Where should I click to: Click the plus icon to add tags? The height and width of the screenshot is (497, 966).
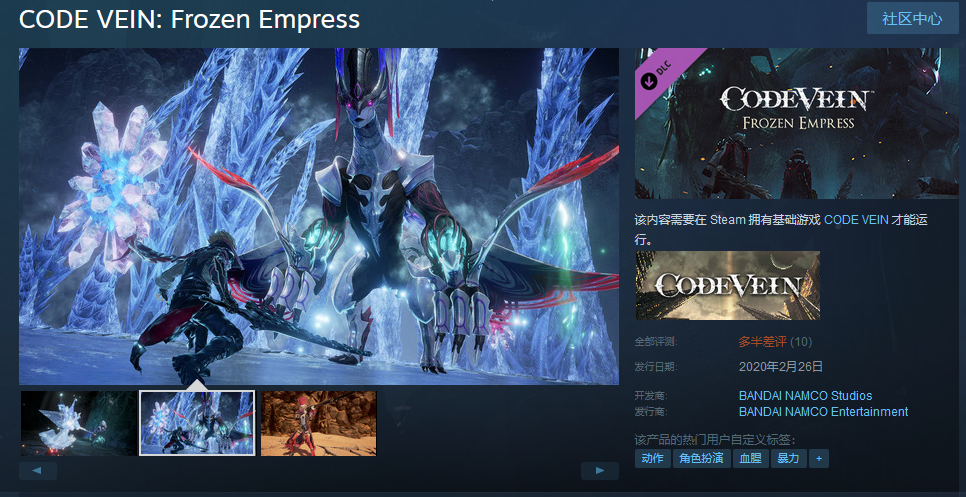(x=819, y=459)
